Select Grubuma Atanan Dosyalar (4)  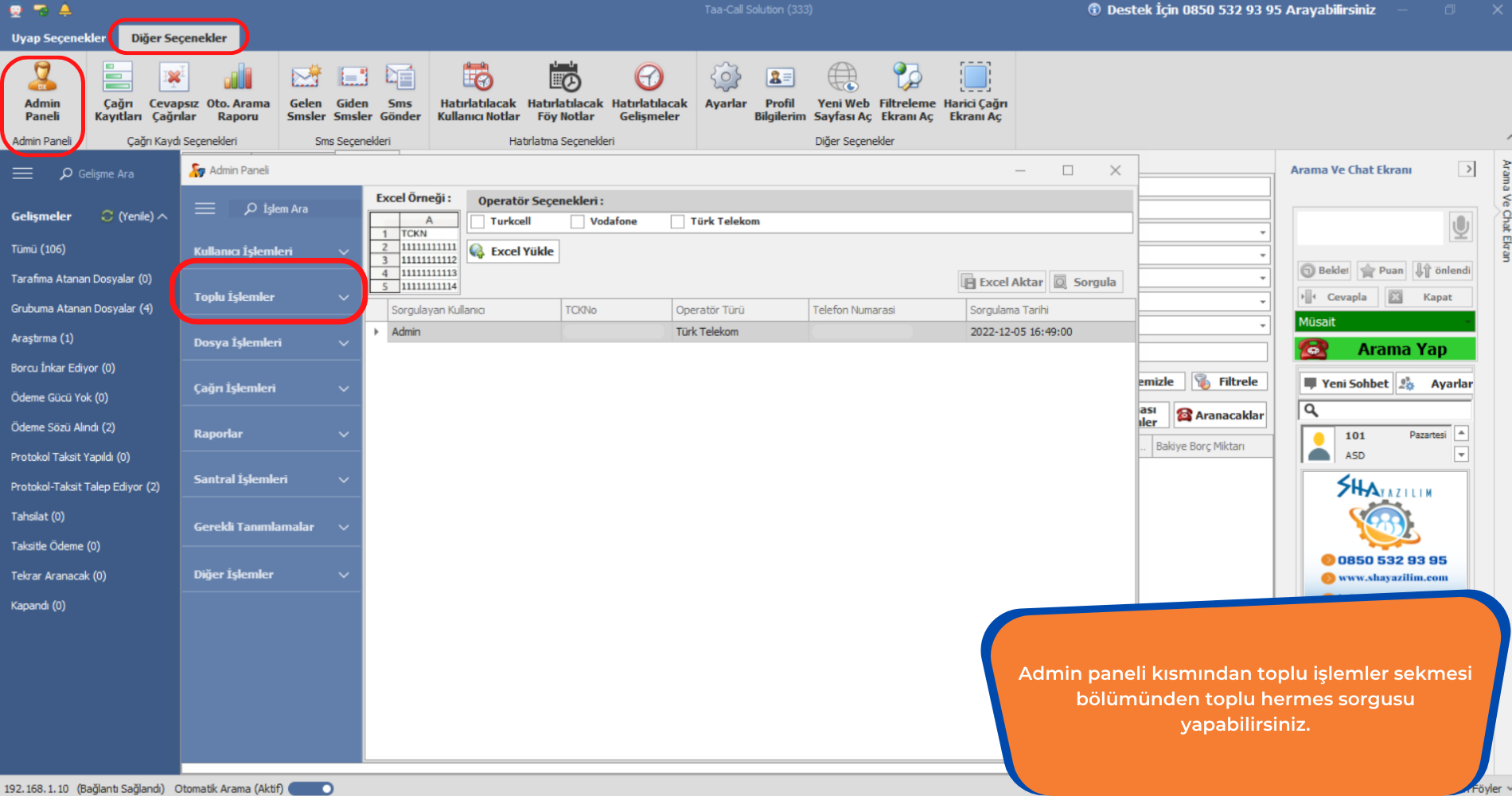pos(82,308)
